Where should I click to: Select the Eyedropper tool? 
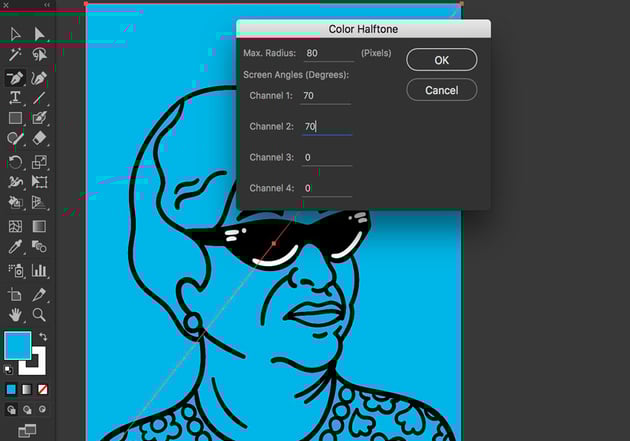pyautogui.click(x=15, y=247)
